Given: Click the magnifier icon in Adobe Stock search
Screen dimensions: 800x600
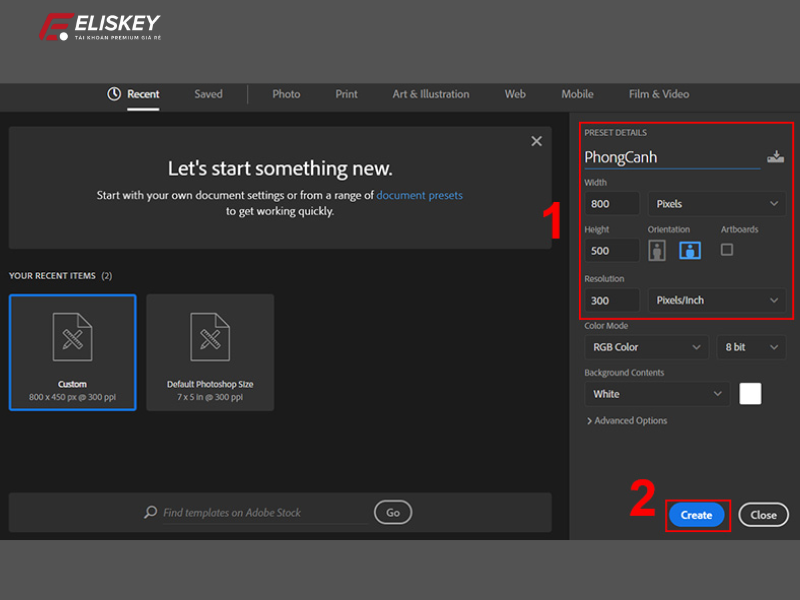Looking at the screenshot, I should (151, 513).
